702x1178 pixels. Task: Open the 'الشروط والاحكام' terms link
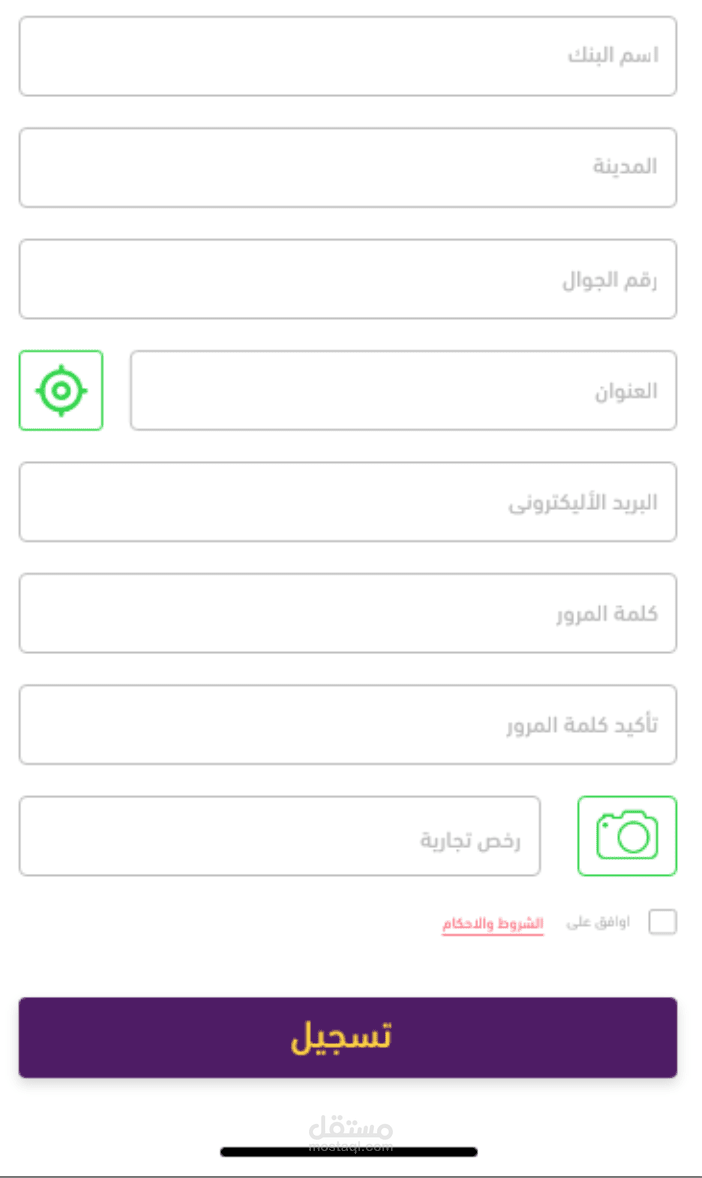point(493,923)
